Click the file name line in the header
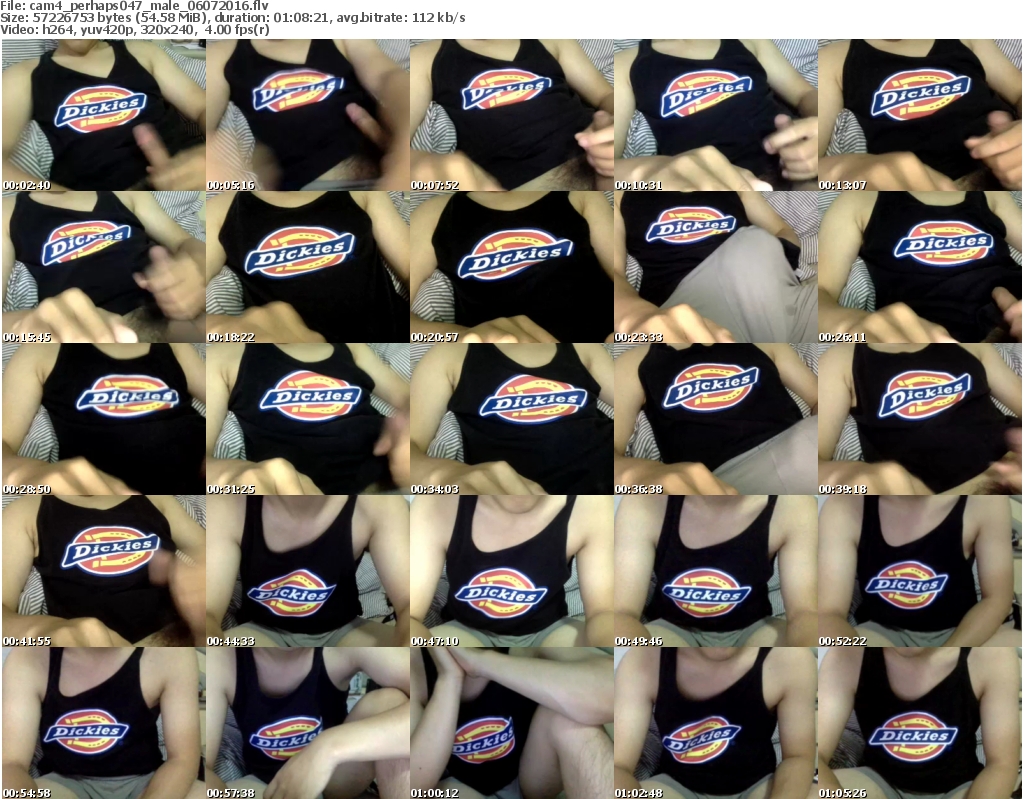The height and width of the screenshot is (799, 1024). 135,6
